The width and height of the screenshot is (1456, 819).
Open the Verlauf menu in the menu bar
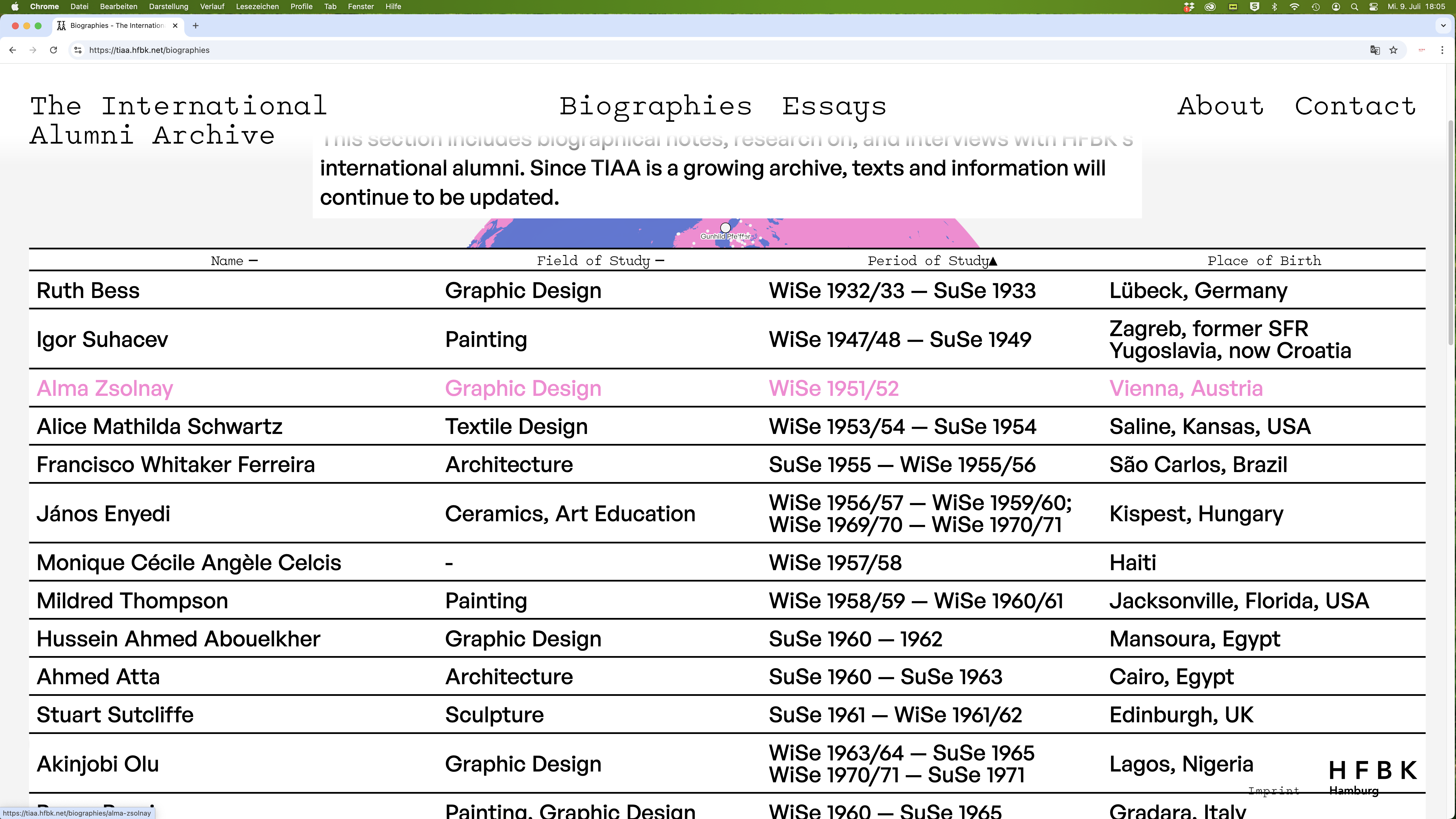coord(212,6)
